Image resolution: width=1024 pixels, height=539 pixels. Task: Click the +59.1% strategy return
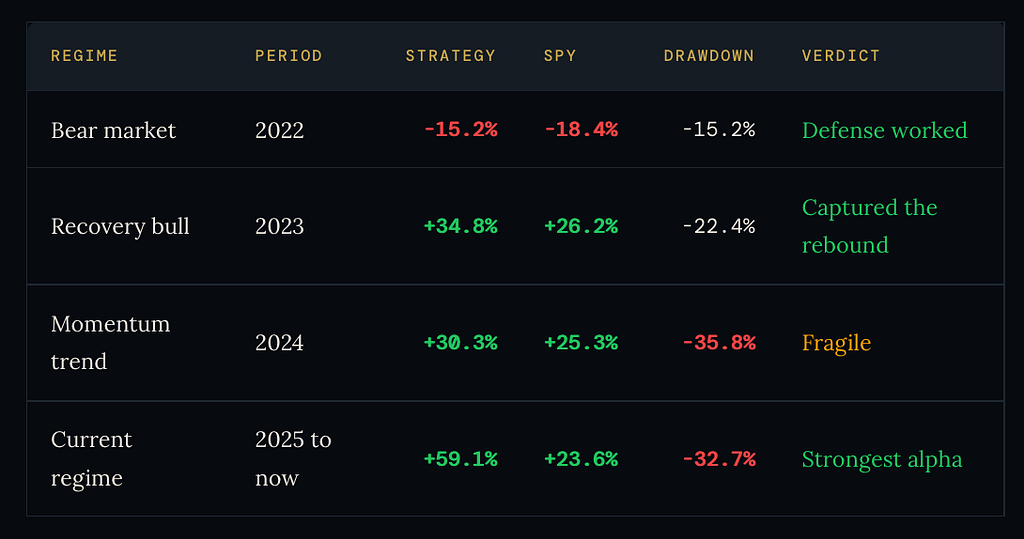point(461,459)
